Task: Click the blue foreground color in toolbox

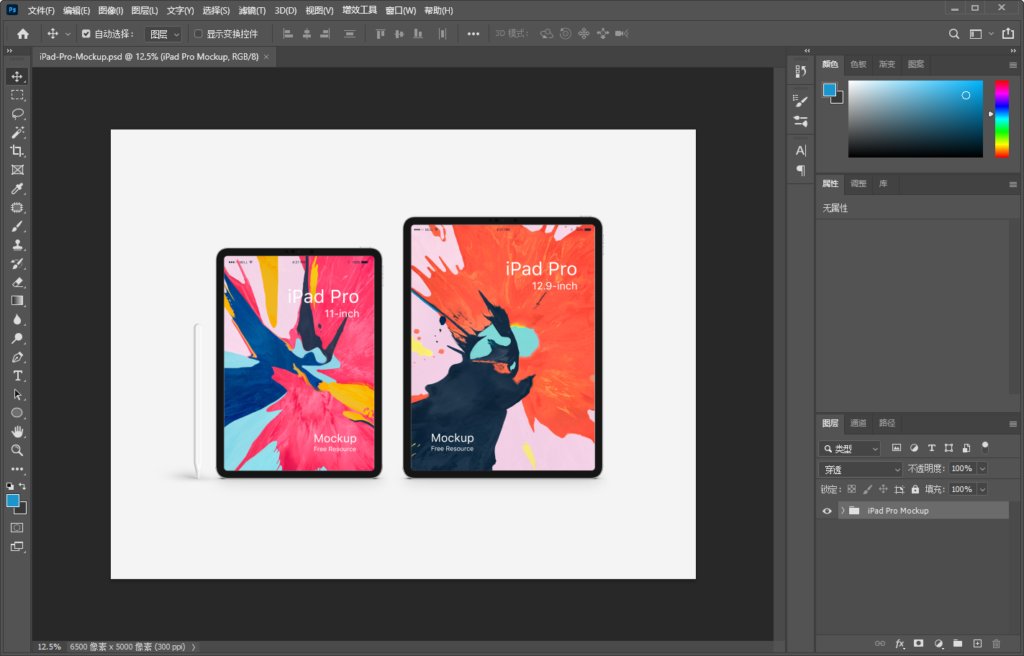Action: point(12,500)
